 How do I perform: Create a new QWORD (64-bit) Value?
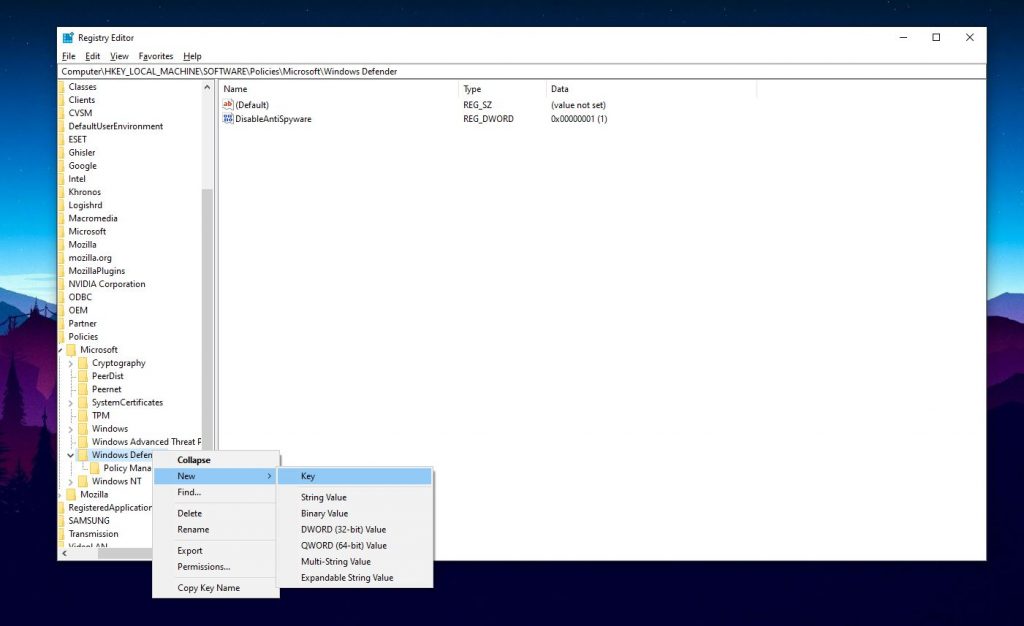coord(355,546)
